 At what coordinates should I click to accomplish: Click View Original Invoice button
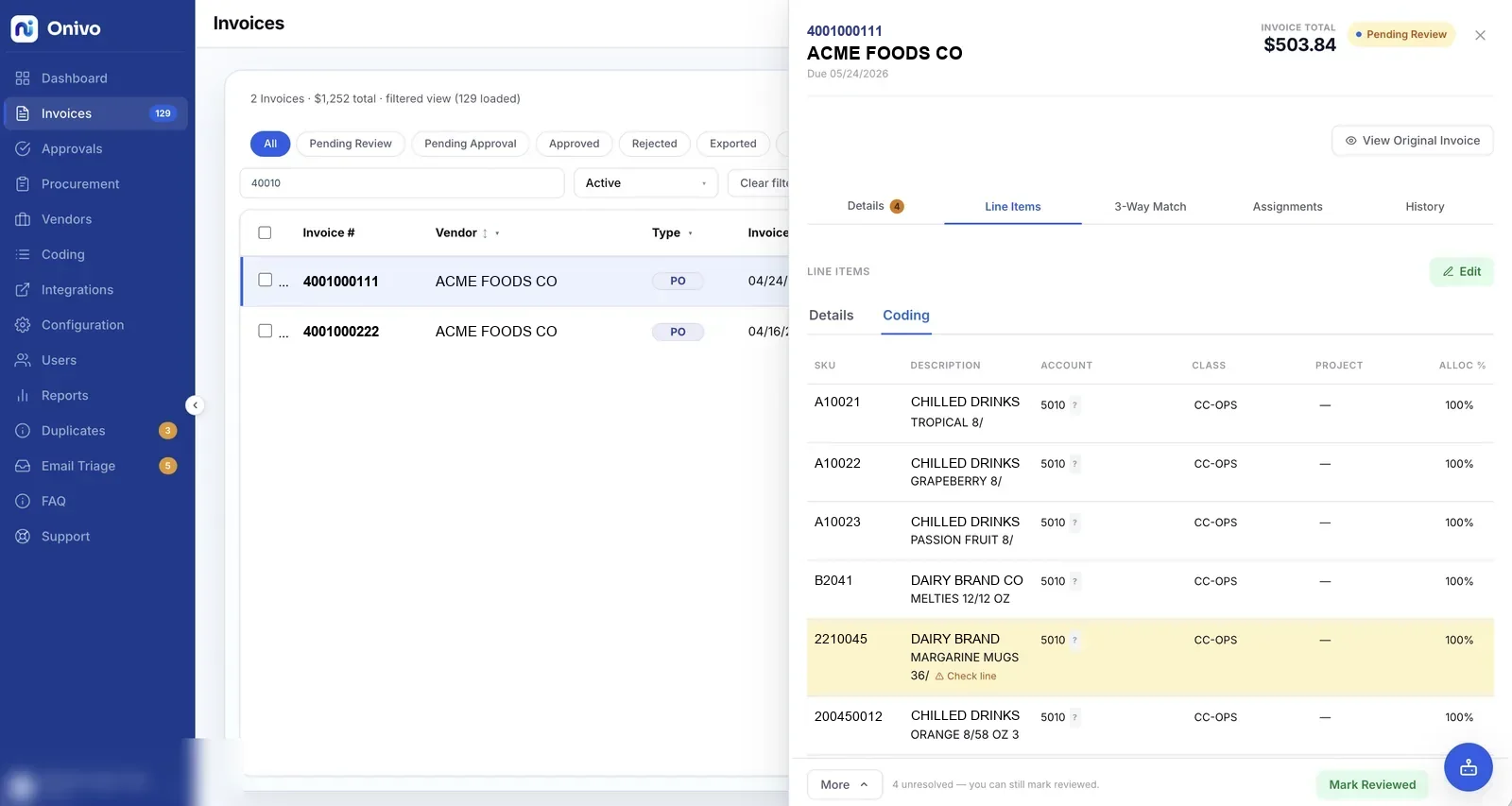pos(1412,141)
